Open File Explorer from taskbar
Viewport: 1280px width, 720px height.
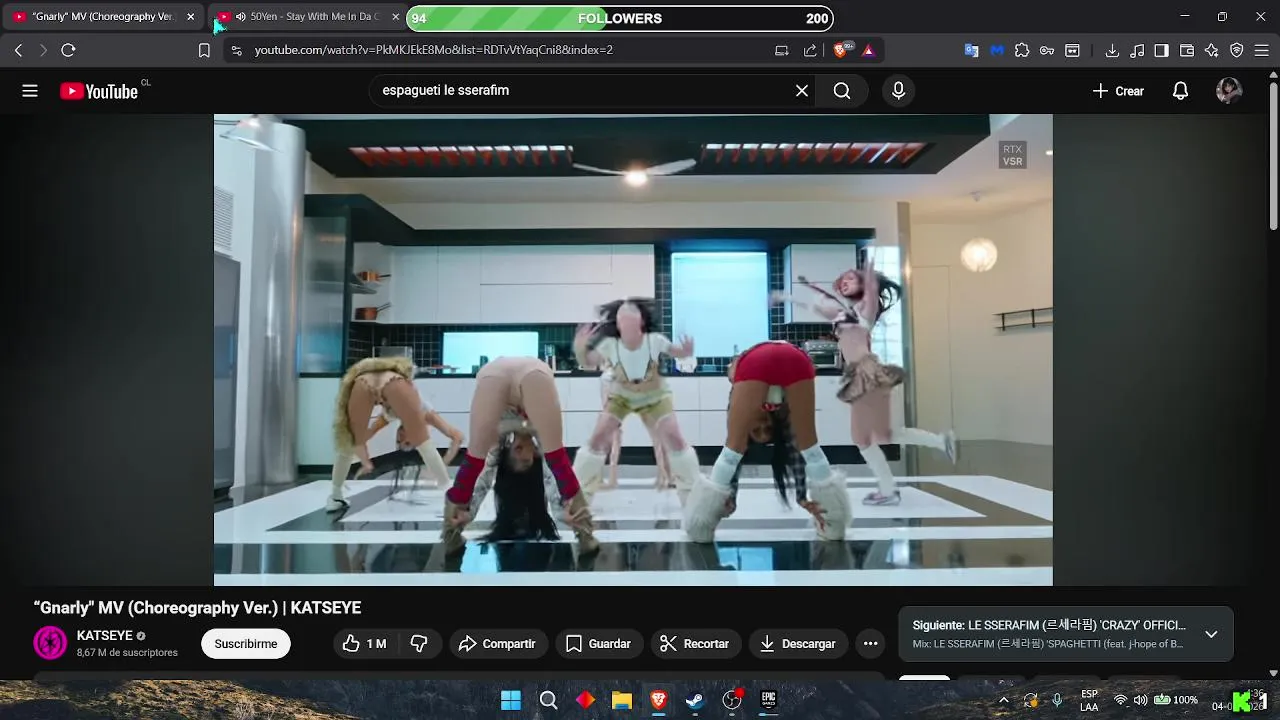tap(622, 700)
